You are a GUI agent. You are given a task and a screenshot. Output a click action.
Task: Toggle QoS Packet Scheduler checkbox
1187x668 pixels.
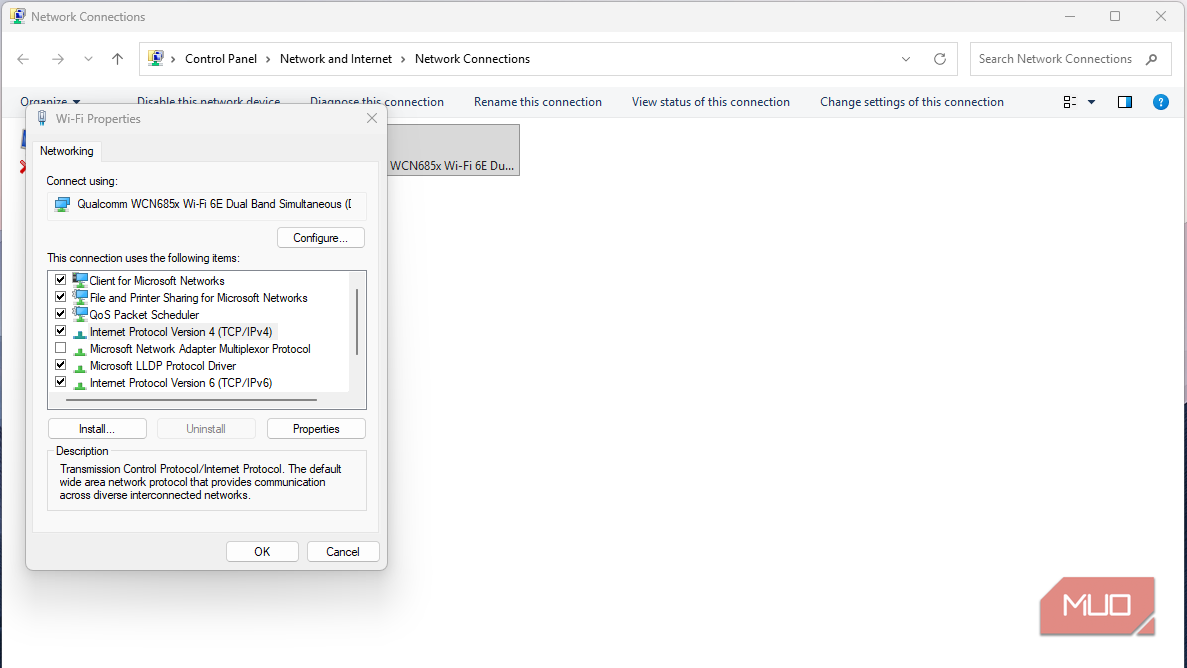point(61,314)
